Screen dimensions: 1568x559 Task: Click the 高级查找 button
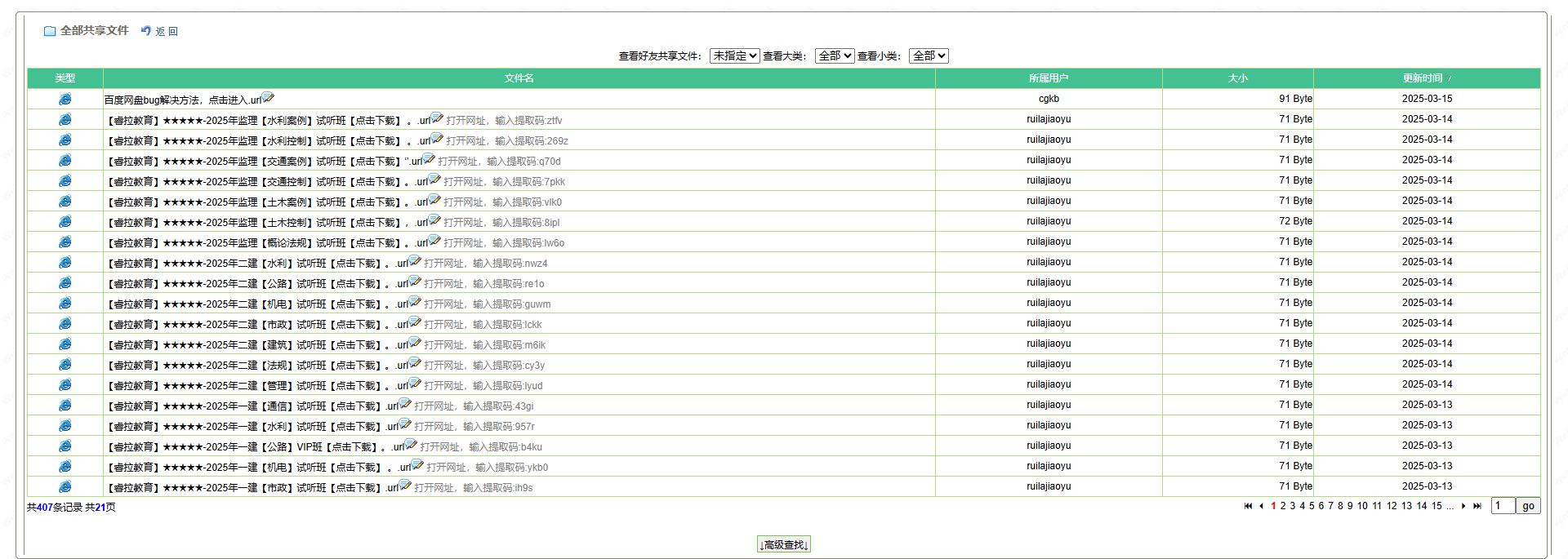pos(783,544)
